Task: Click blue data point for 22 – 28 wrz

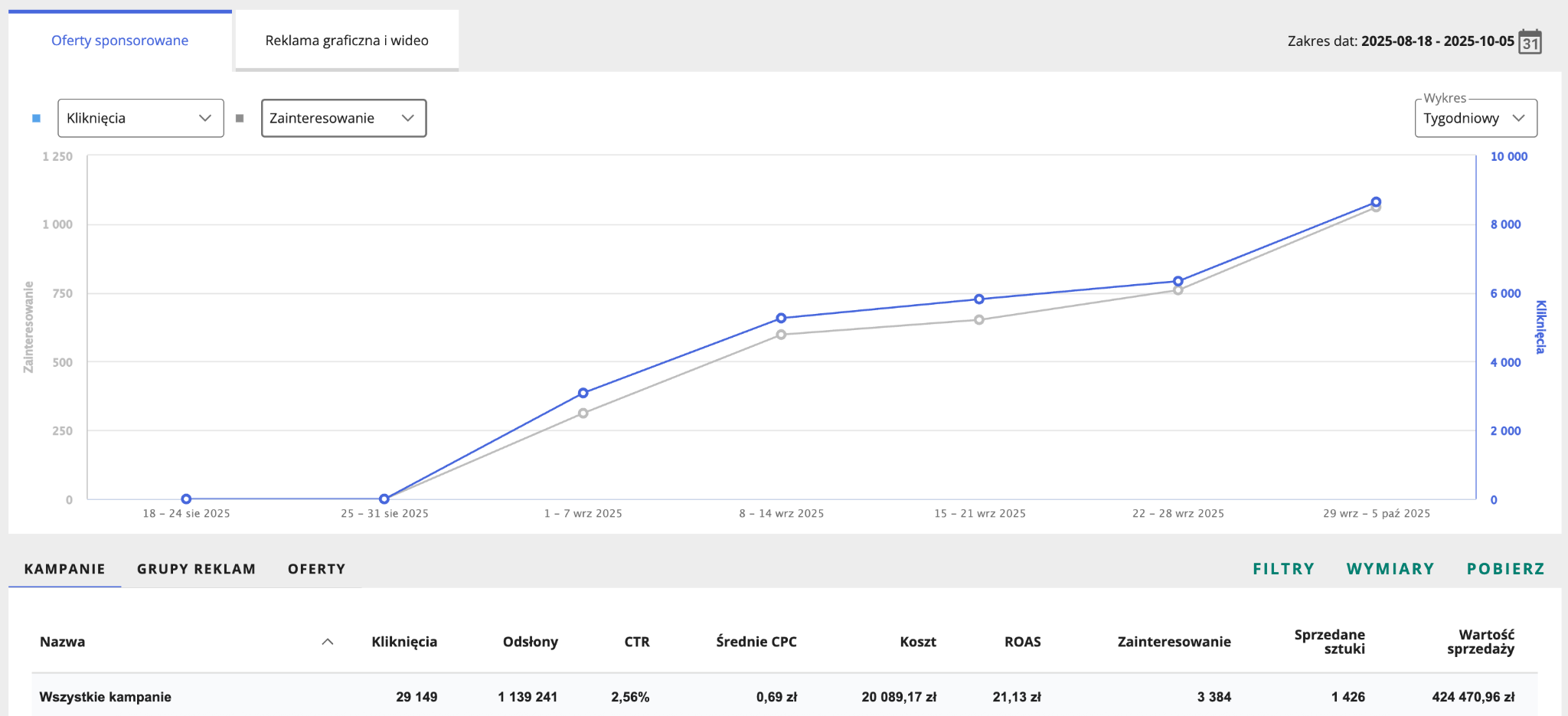Action: coord(1178,281)
